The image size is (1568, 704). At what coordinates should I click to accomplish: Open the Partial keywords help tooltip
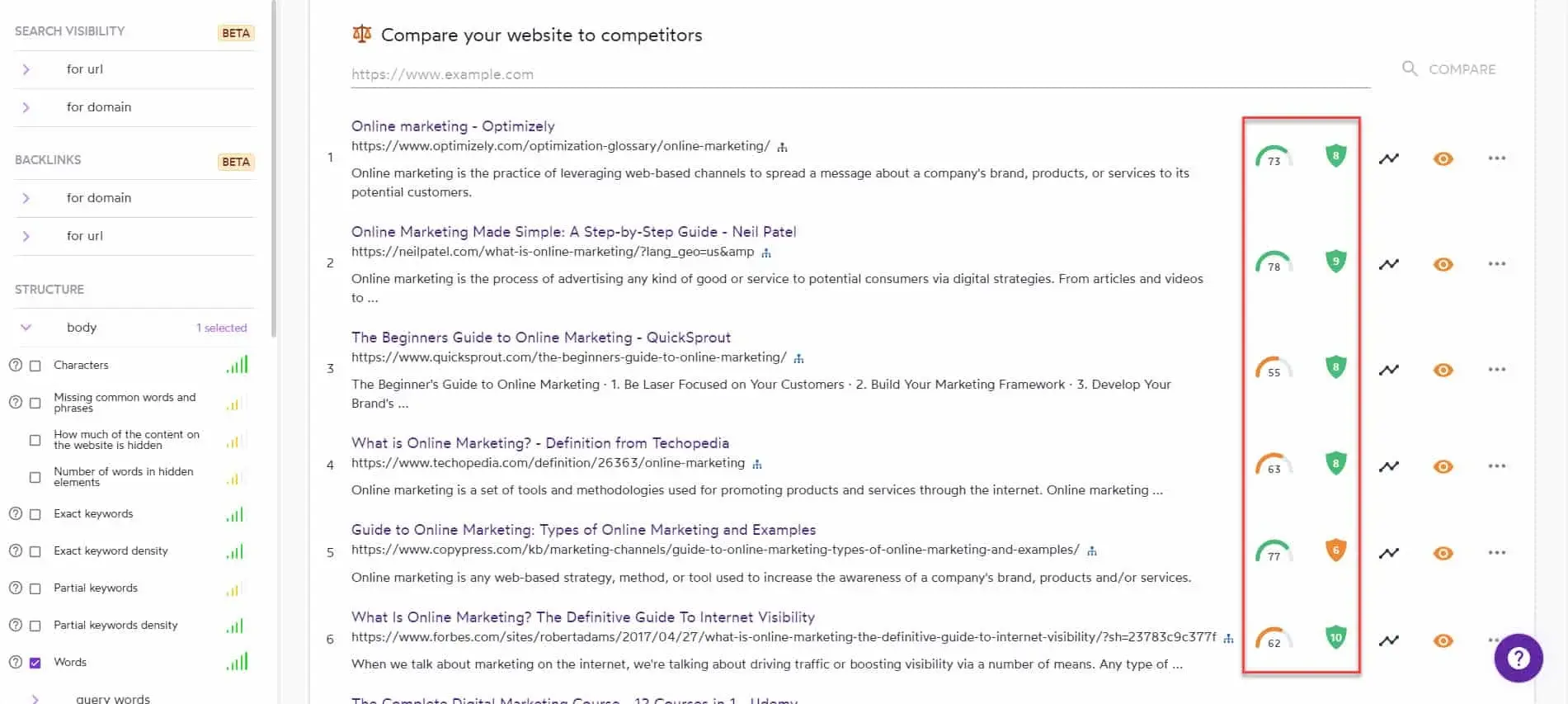coord(15,588)
